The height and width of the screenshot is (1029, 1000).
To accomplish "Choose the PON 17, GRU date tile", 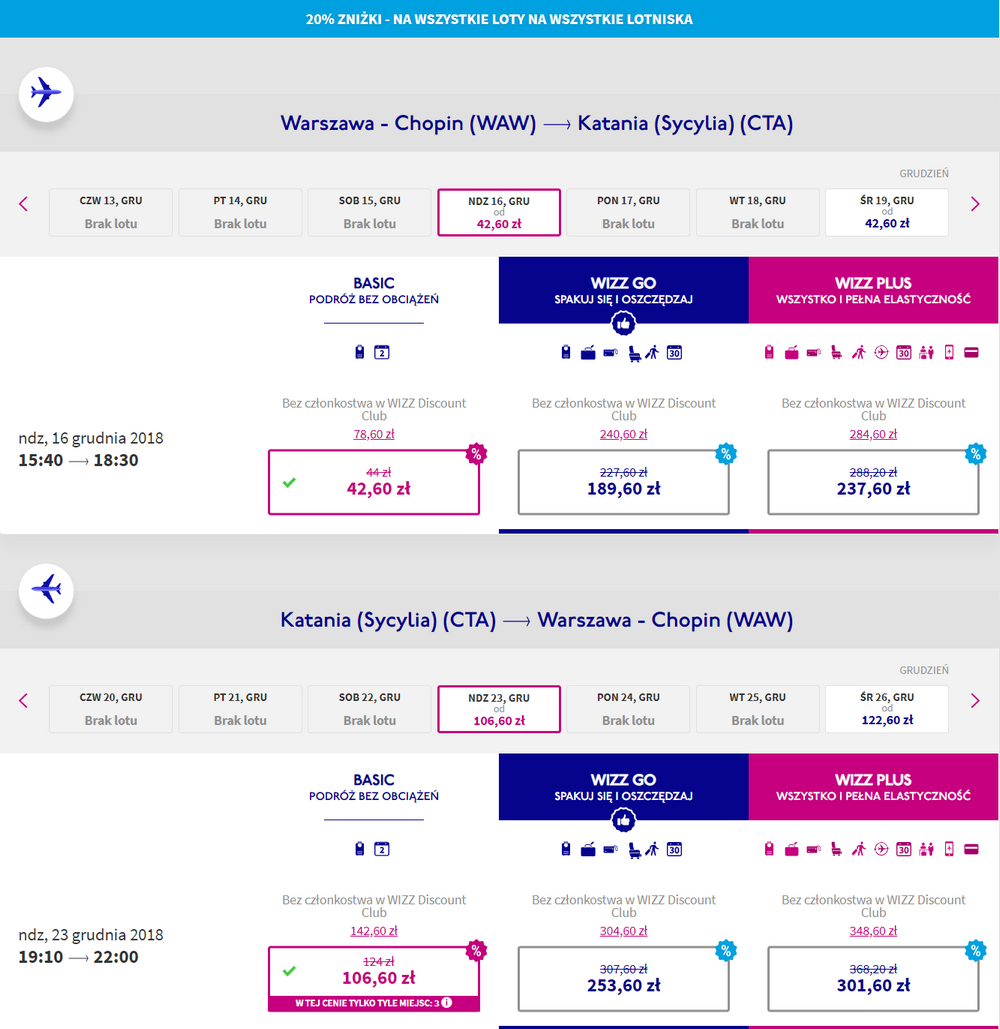I will click(628, 212).
